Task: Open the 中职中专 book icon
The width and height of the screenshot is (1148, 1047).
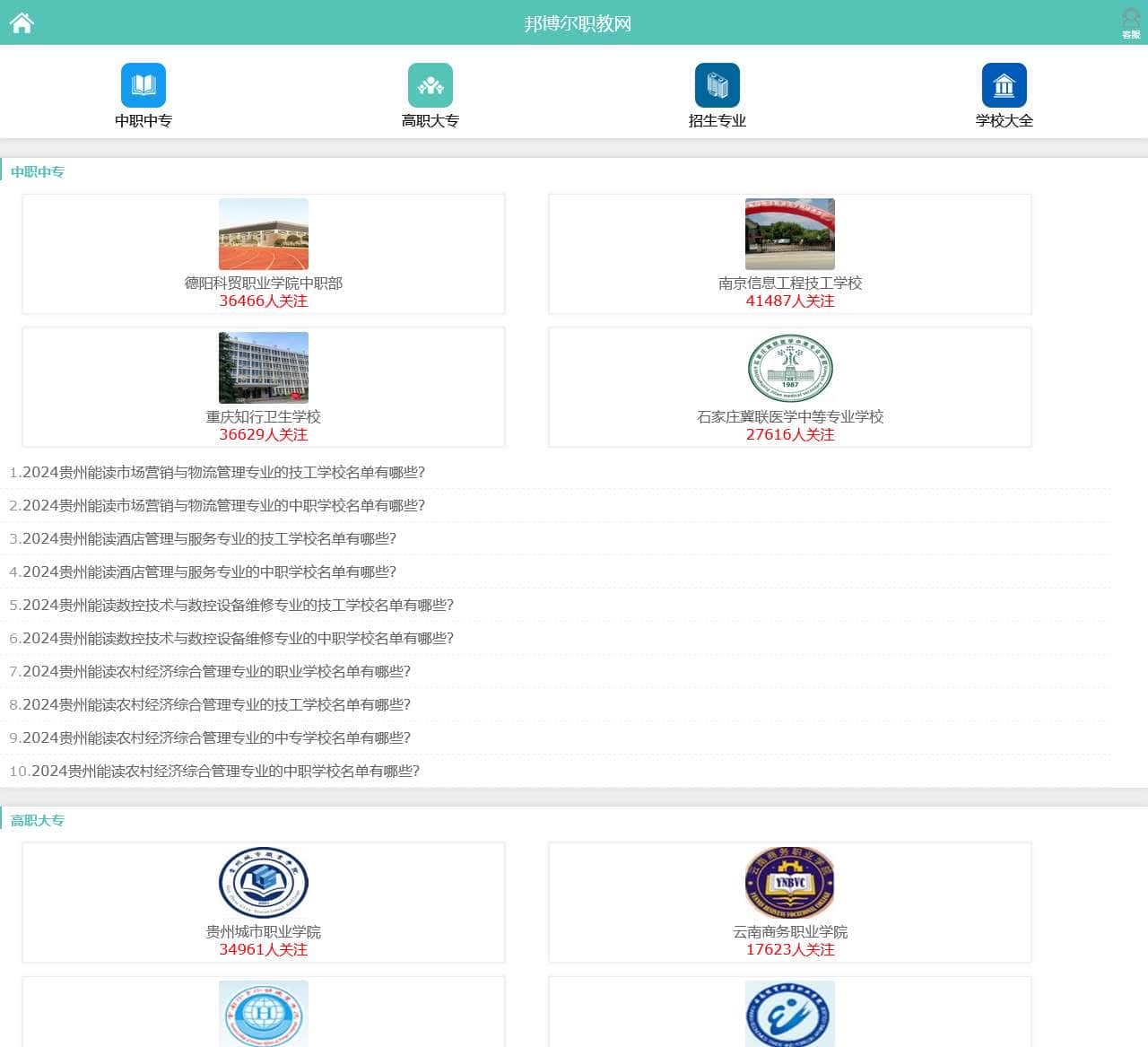Action: [143, 85]
